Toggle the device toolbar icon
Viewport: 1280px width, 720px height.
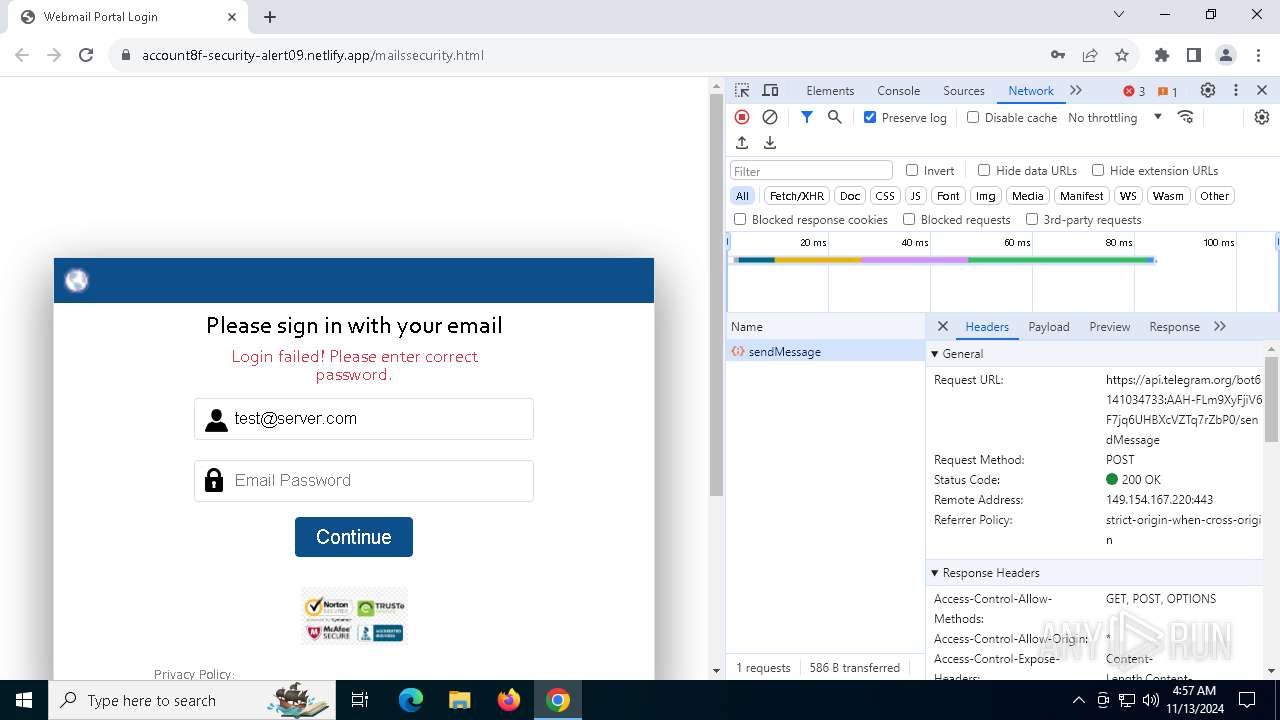point(770,90)
